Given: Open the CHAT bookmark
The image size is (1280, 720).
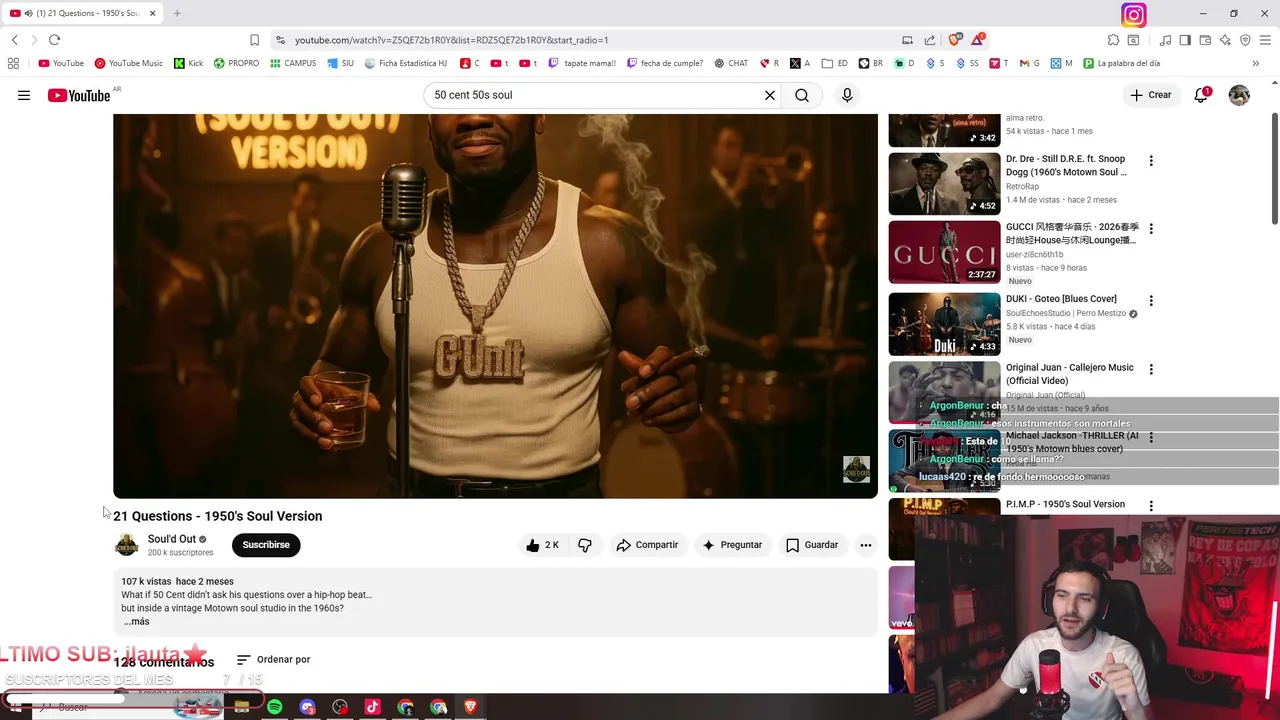Looking at the screenshot, I should pyautogui.click(x=731, y=63).
